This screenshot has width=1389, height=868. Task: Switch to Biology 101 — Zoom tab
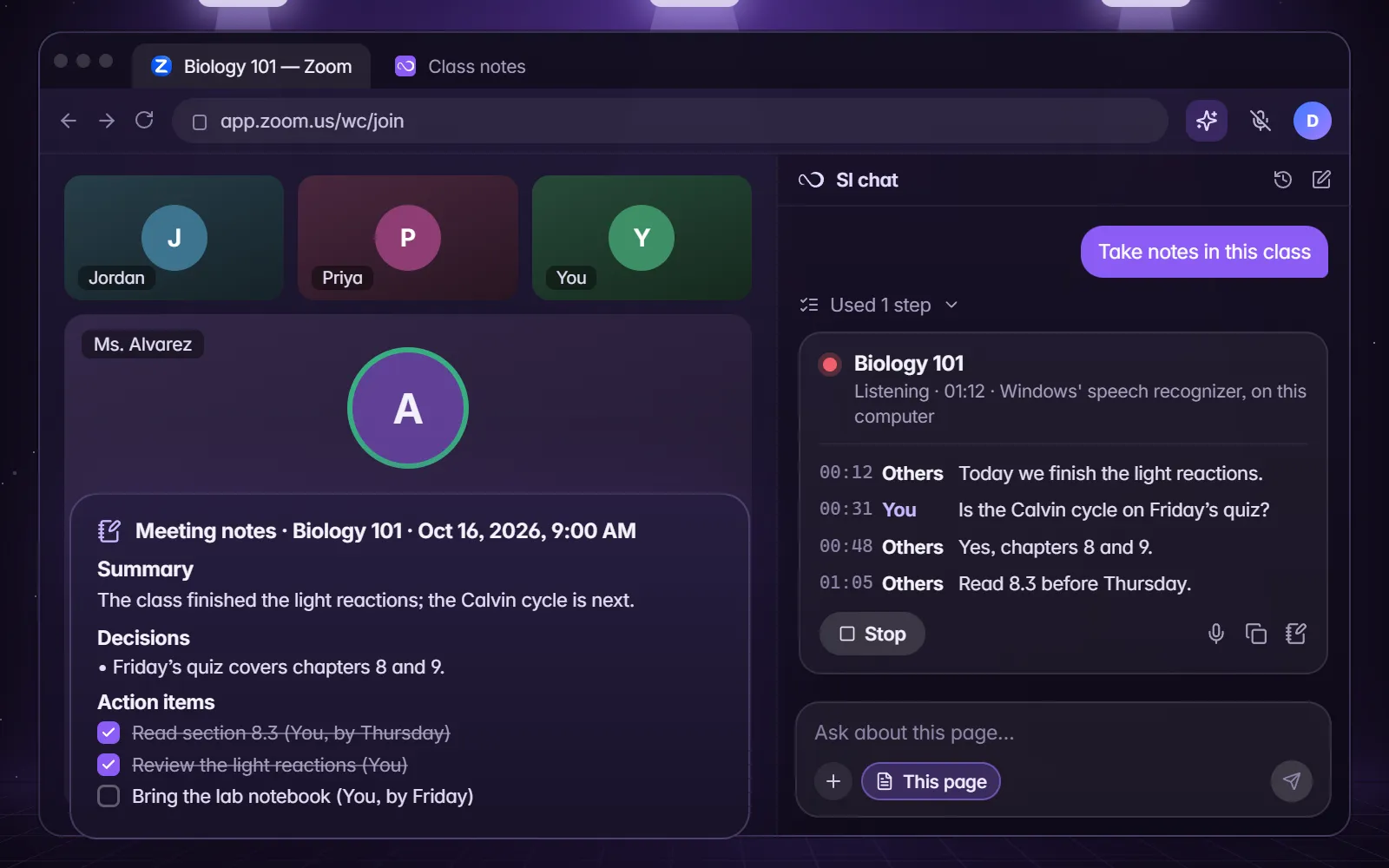click(252, 67)
